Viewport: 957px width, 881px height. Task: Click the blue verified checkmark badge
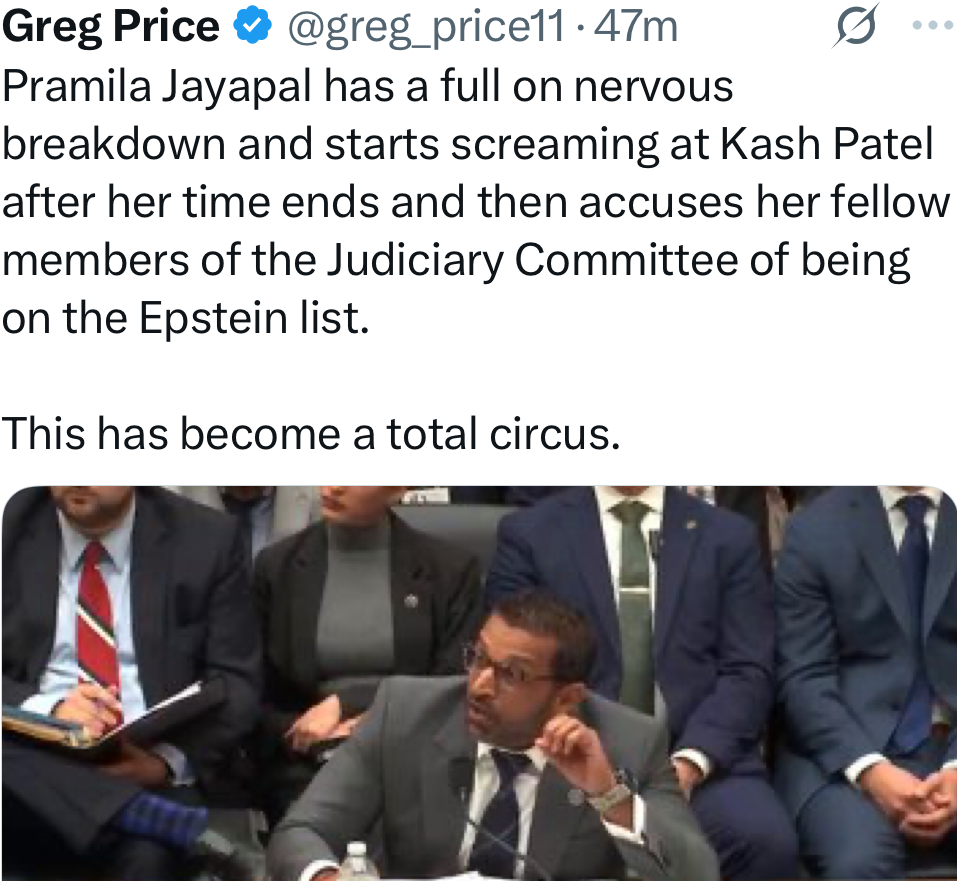[253, 28]
